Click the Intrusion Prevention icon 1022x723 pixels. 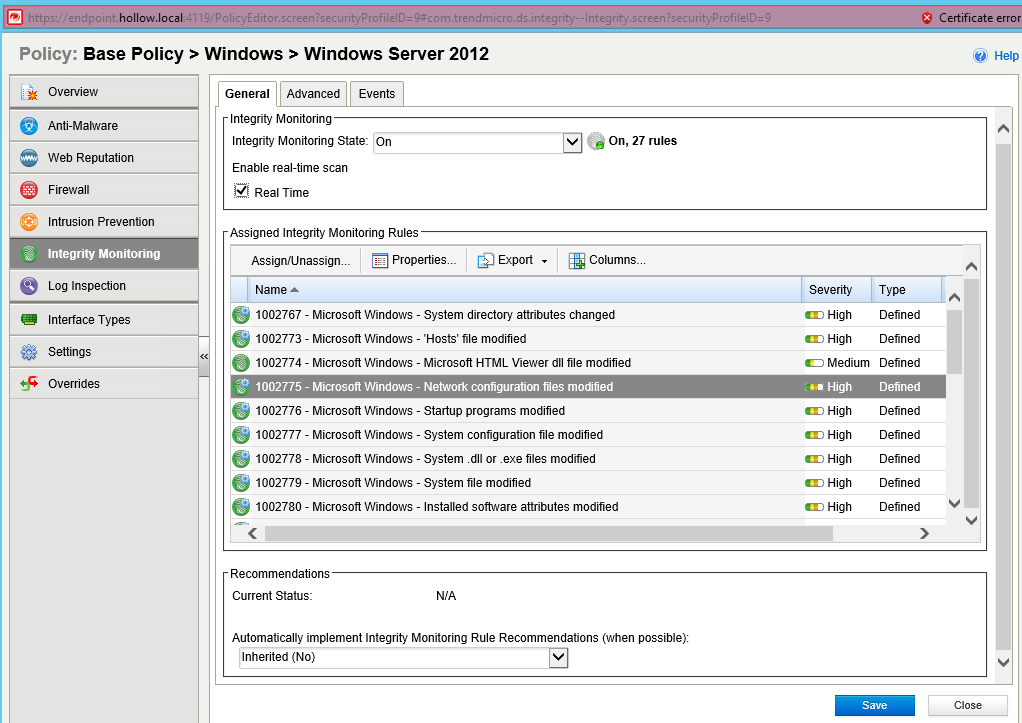click(x=29, y=222)
